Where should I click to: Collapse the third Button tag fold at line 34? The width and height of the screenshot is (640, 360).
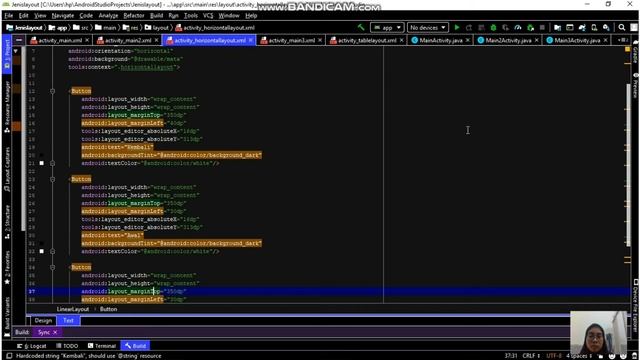point(52,267)
